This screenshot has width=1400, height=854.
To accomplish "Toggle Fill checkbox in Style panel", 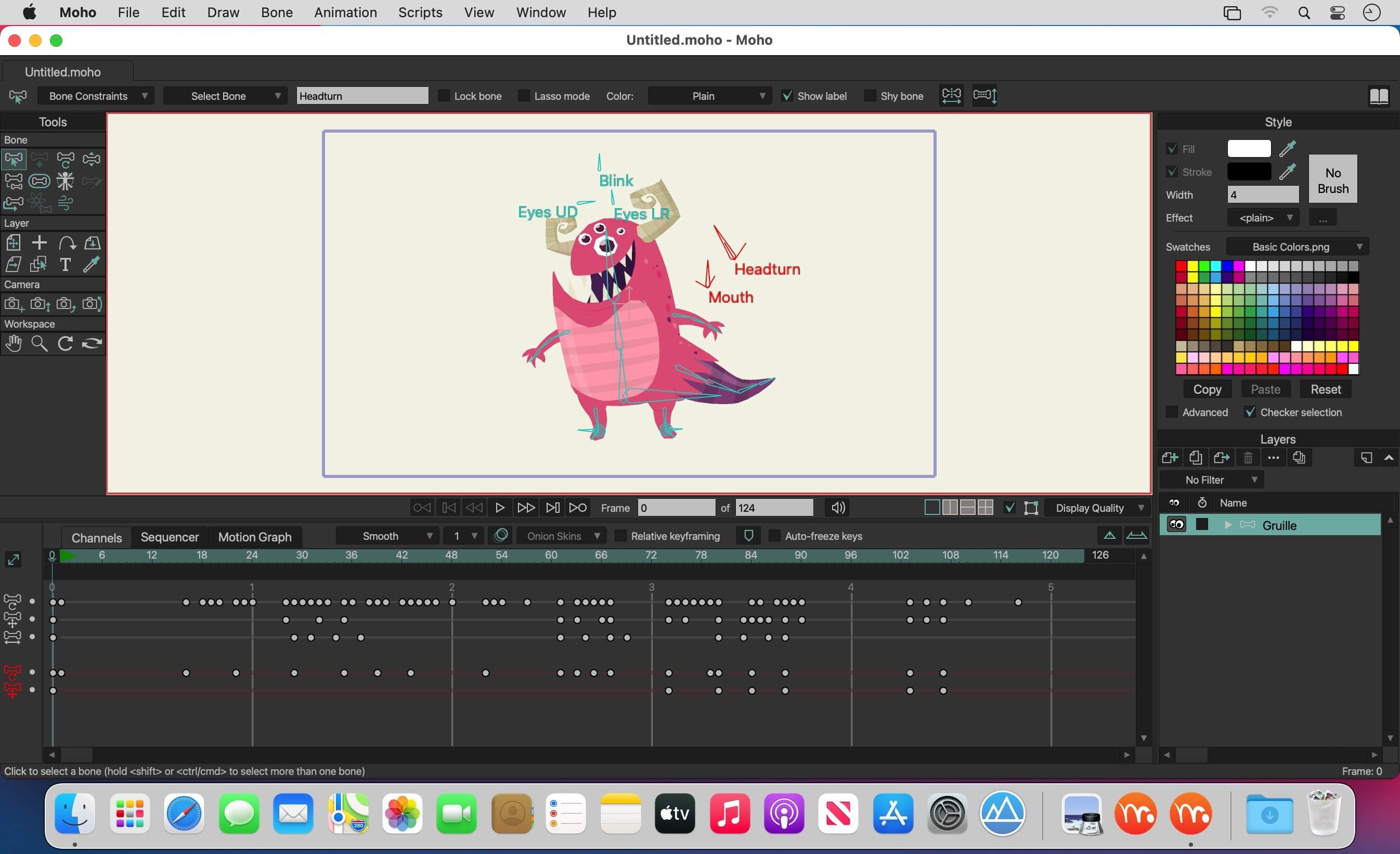I will [1172, 148].
